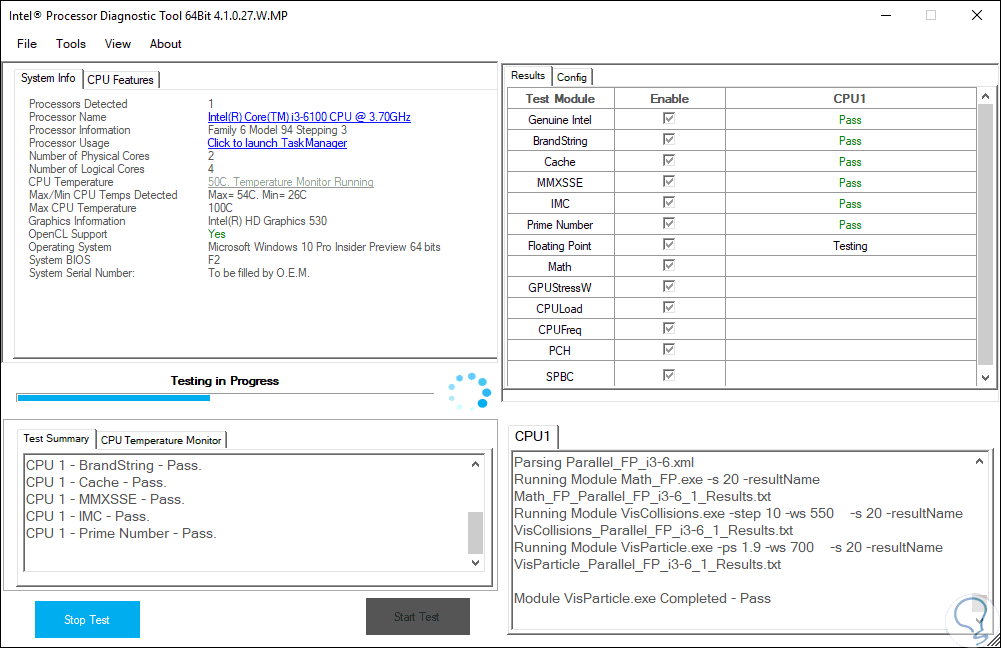Toggle the Floating Point enable checkbox
The width and height of the screenshot is (1001, 648).
669,245
